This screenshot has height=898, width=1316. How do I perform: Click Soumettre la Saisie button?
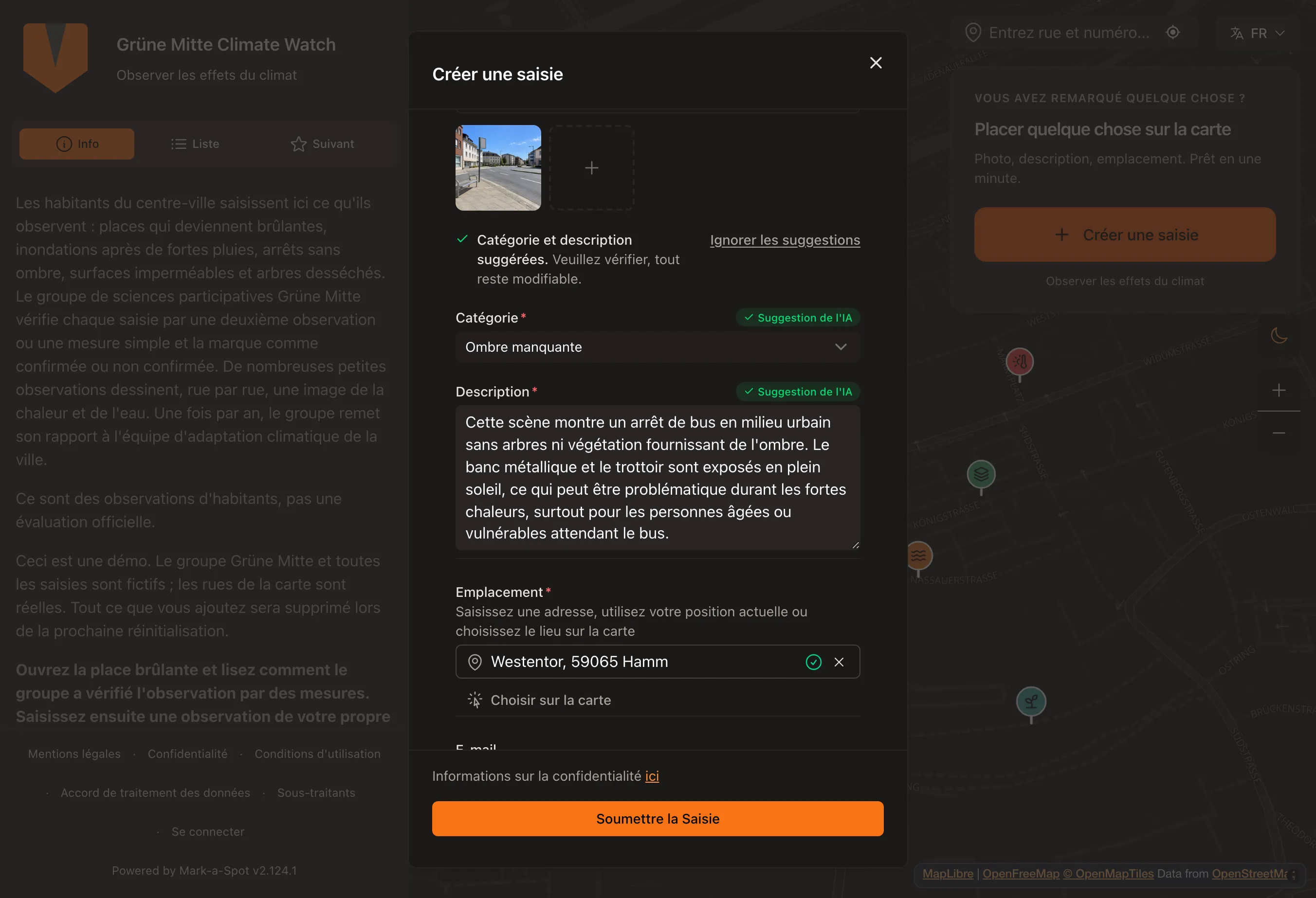658,818
